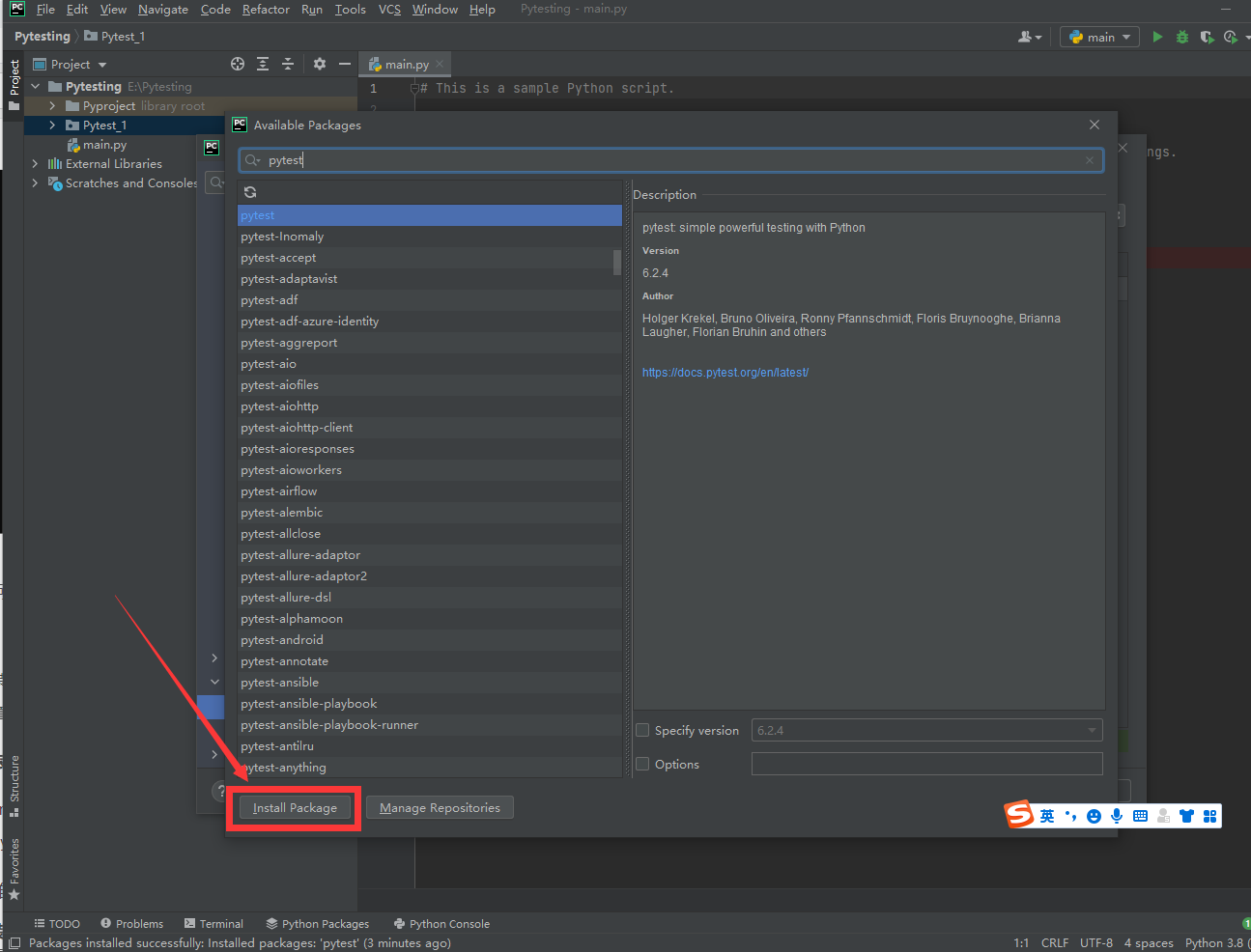
Task: Open Project panel gear options
Action: pos(320,64)
